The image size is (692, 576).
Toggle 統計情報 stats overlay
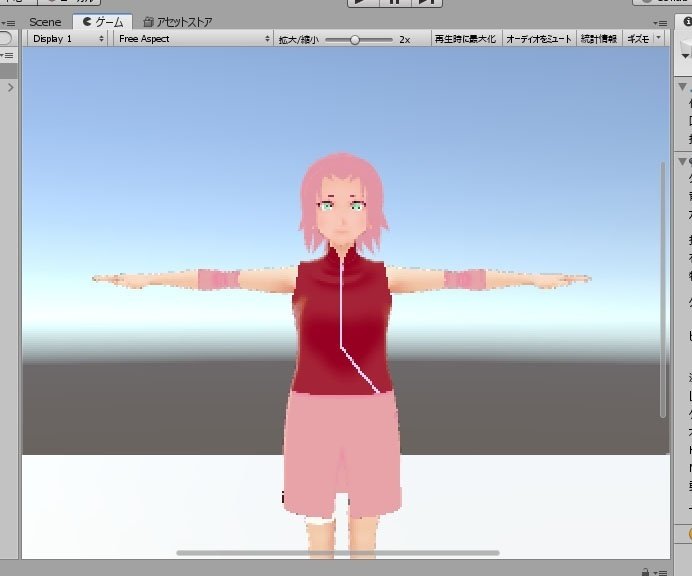[599, 39]
